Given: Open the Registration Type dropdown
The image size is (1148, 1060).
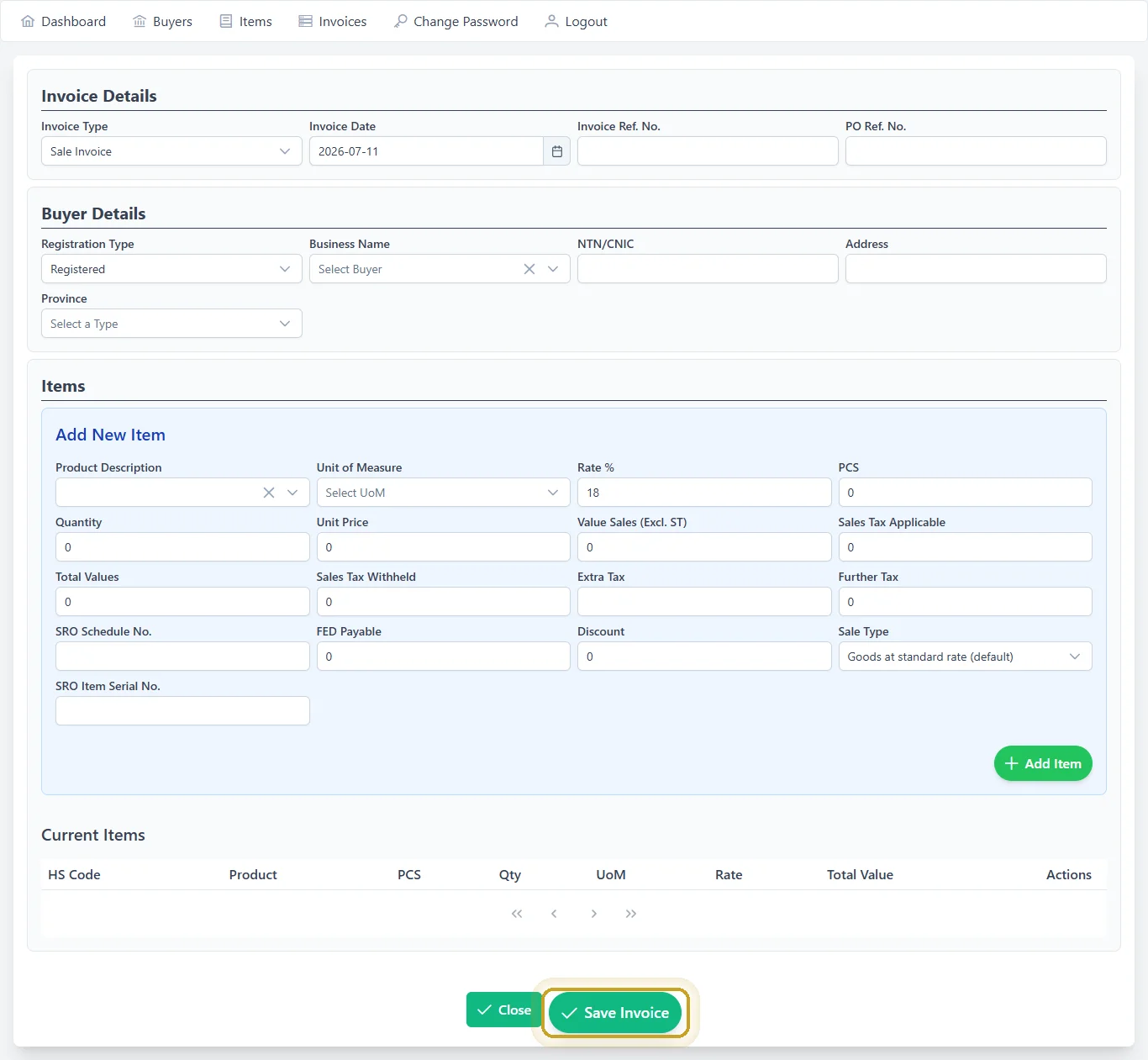Looking at the screenshot, I should (171, 269).
